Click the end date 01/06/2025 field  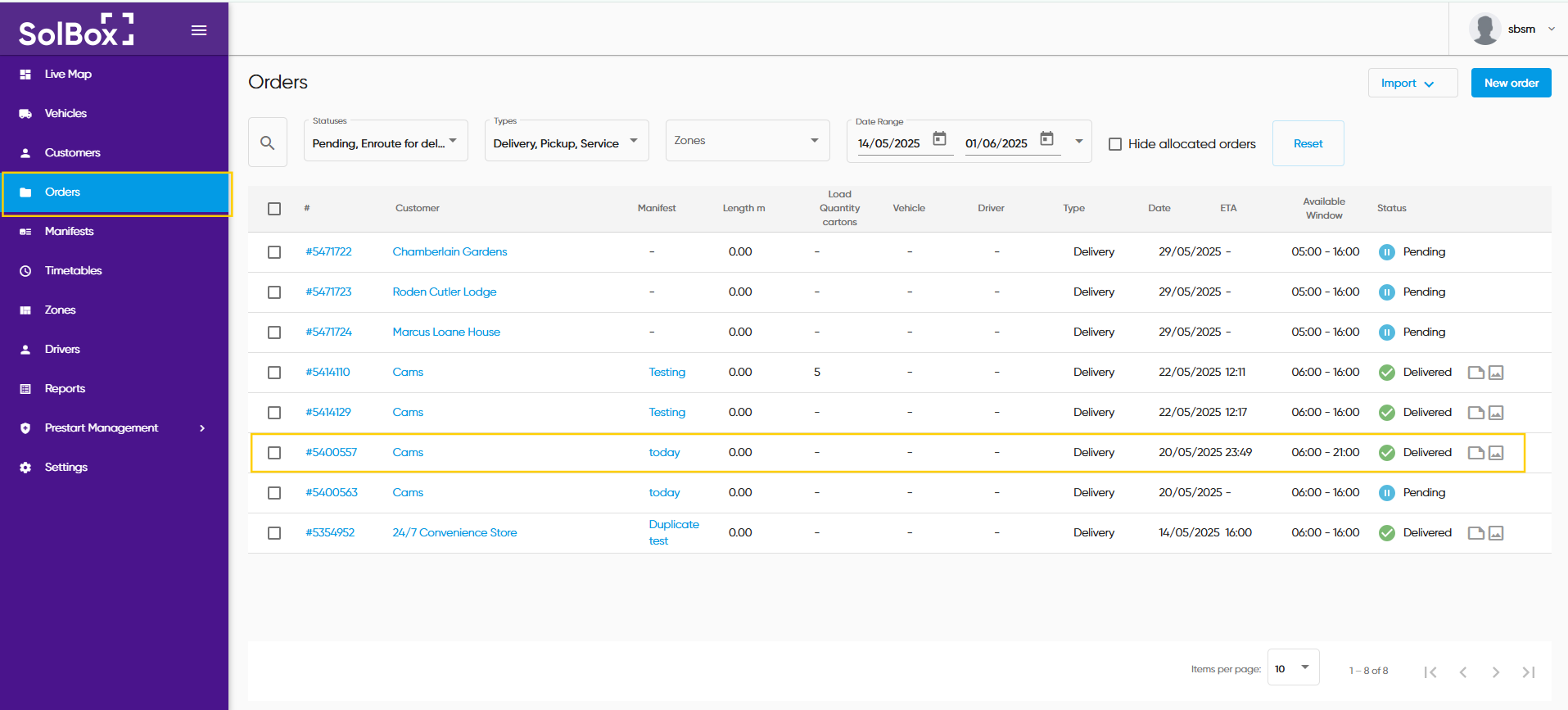(x=996, y=143)
